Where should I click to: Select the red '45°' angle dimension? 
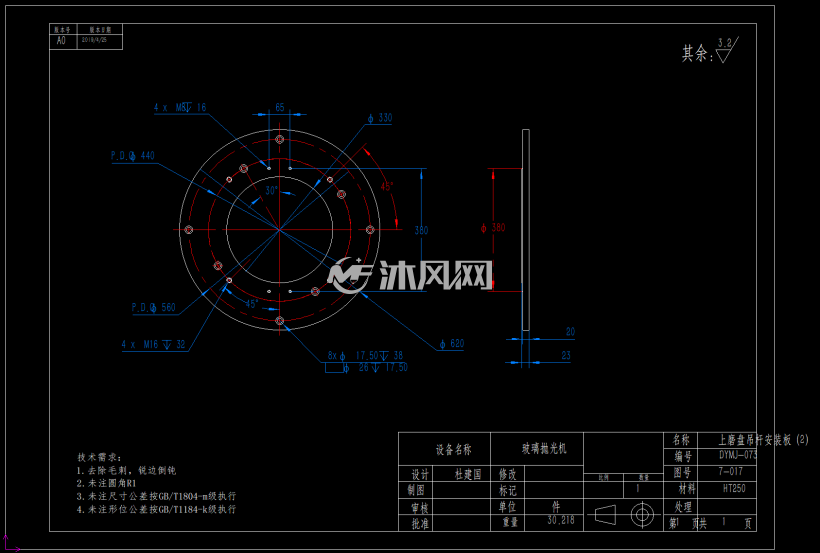coord(386,186)
